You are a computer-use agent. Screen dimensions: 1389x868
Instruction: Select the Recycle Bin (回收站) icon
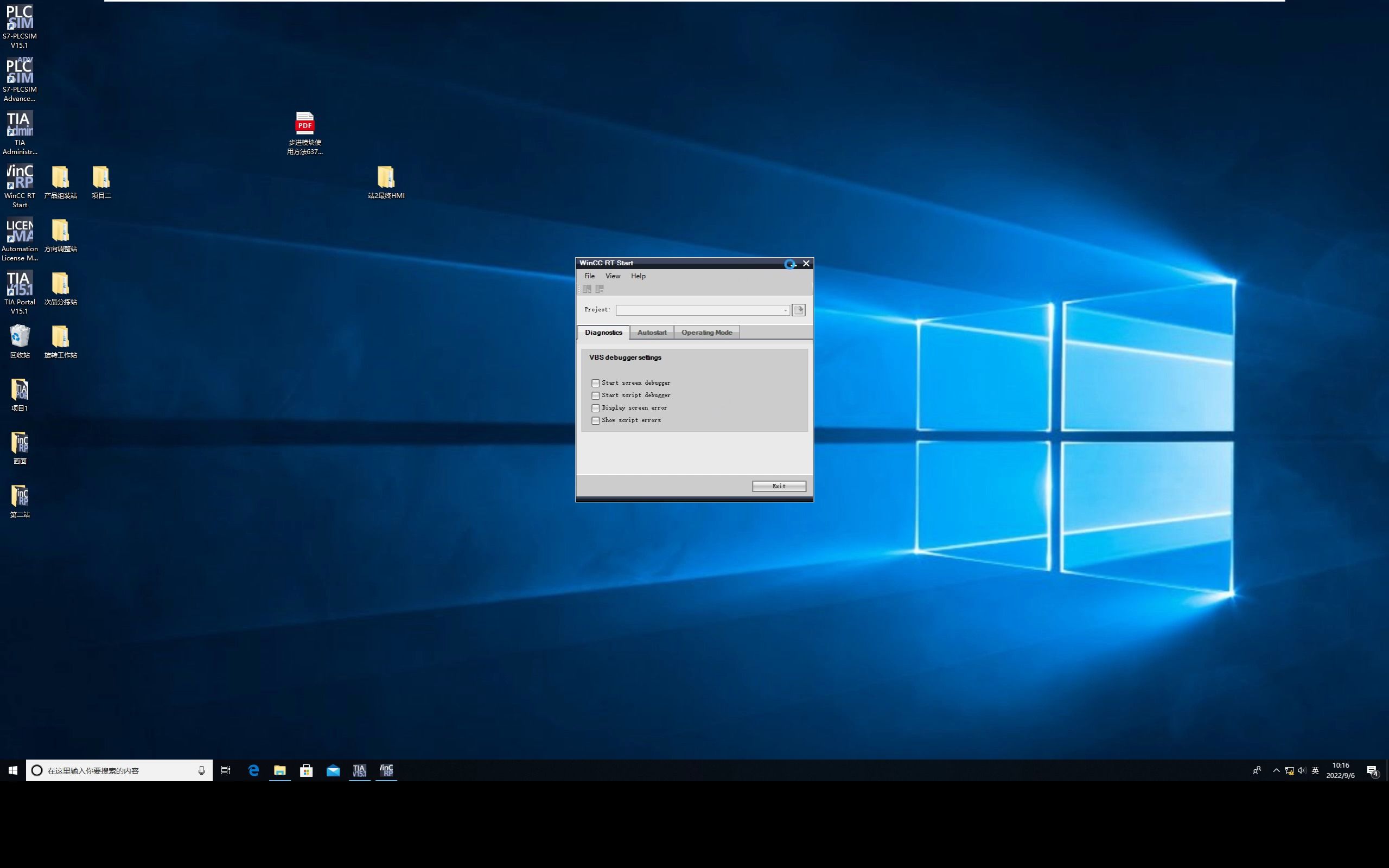coord(20,342)
